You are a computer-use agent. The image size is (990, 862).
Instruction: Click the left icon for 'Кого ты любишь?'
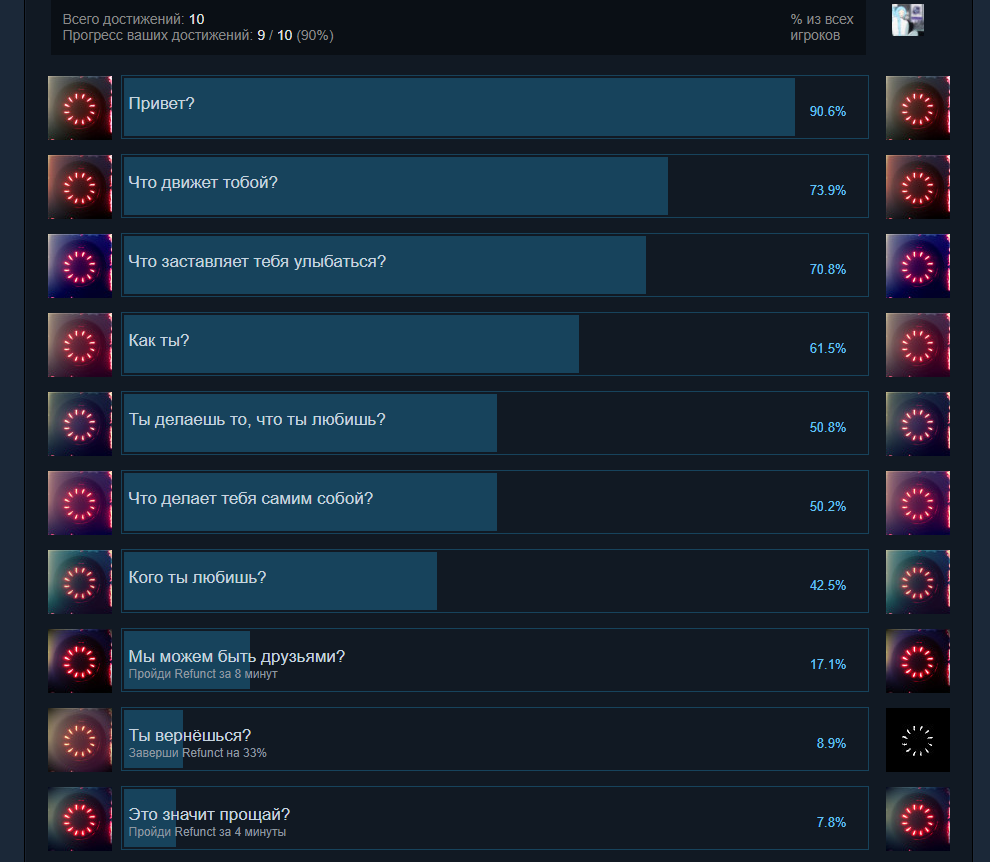click(x=80, y=582)
